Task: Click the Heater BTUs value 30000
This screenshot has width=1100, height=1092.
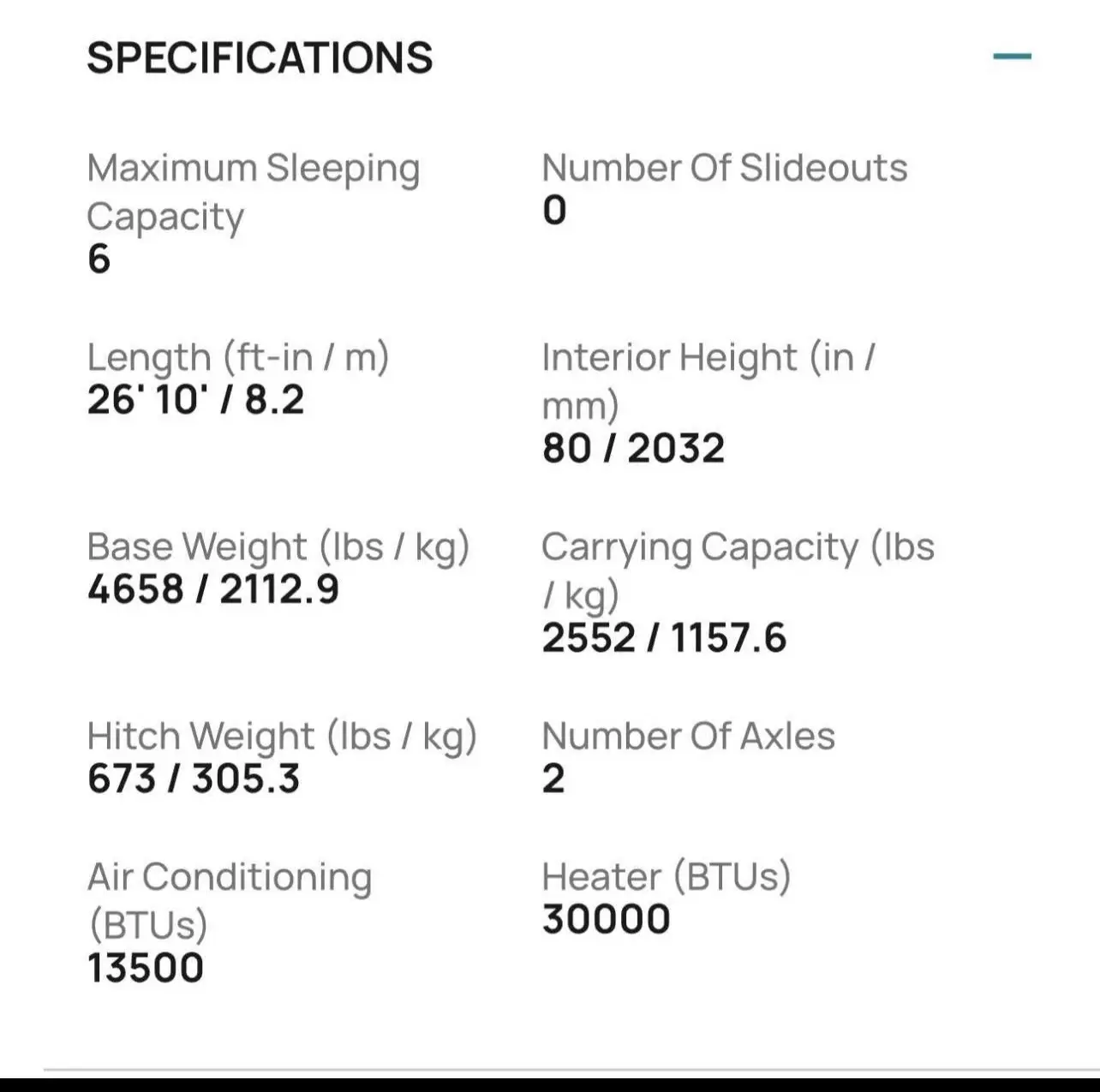Action: (x=606, y=920)
